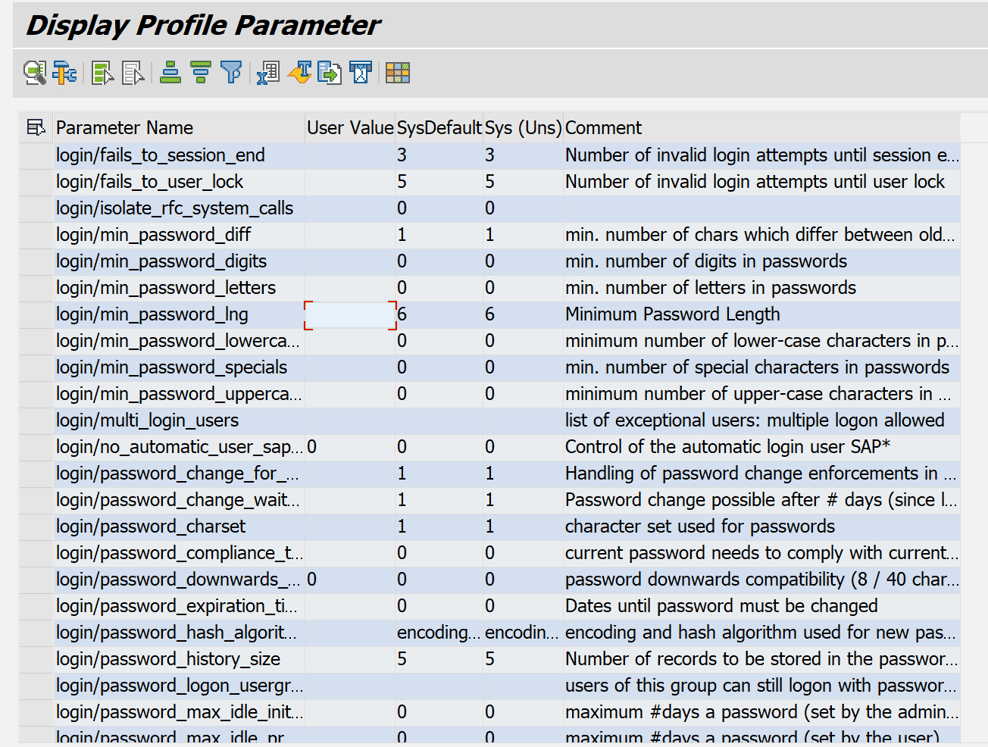988x747 pixels.
Task: Select the login/fails_to_user_lock parameter row
Action: coord(490,181)
